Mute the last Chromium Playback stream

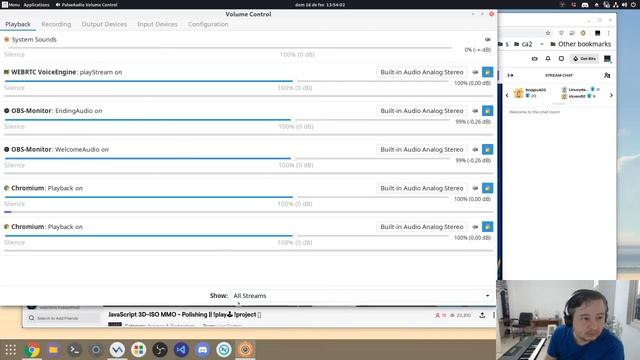pyautogui.click(x=475, y=227)
